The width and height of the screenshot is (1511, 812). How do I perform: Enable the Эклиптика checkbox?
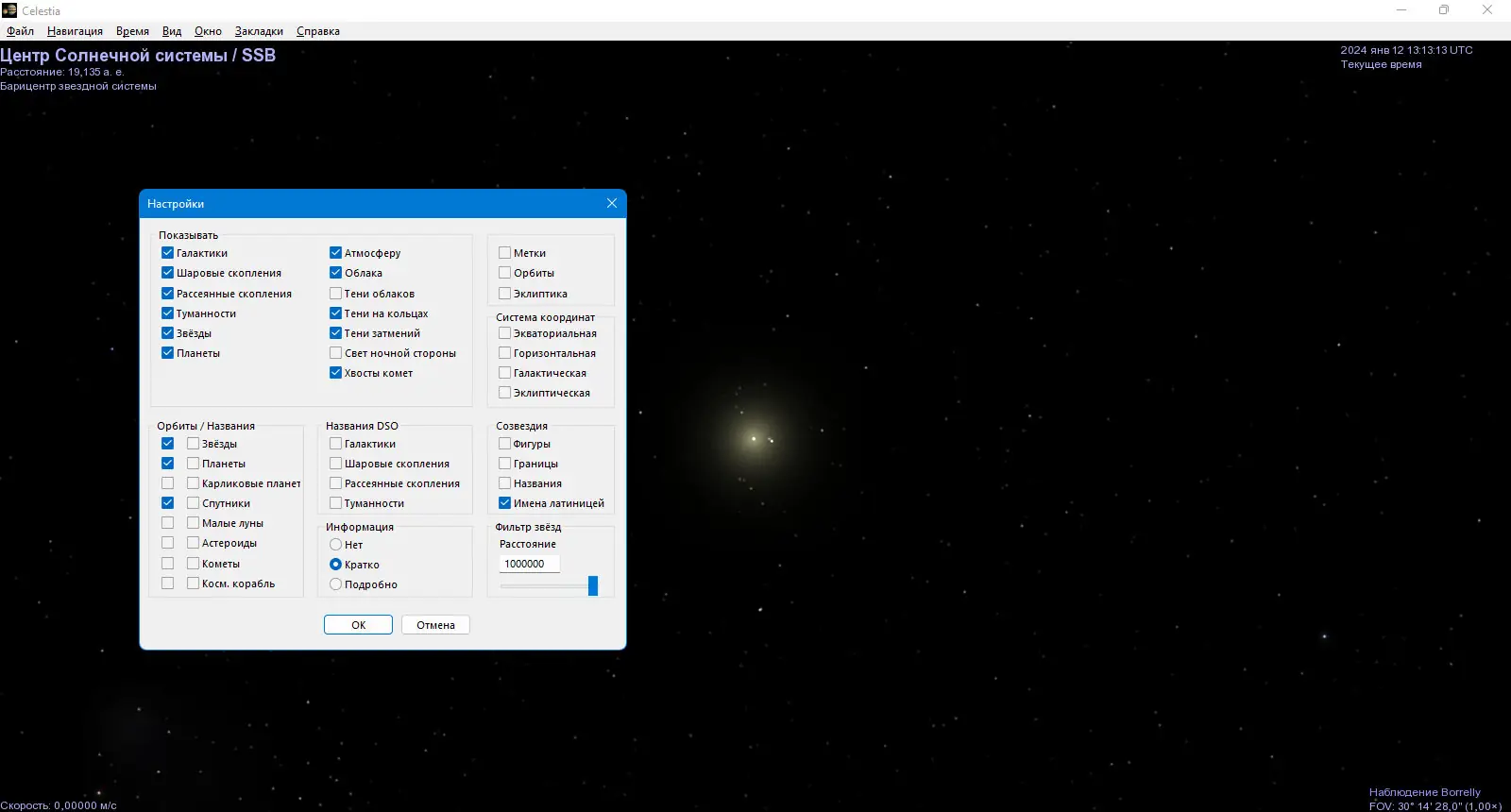tap(504, 294)
